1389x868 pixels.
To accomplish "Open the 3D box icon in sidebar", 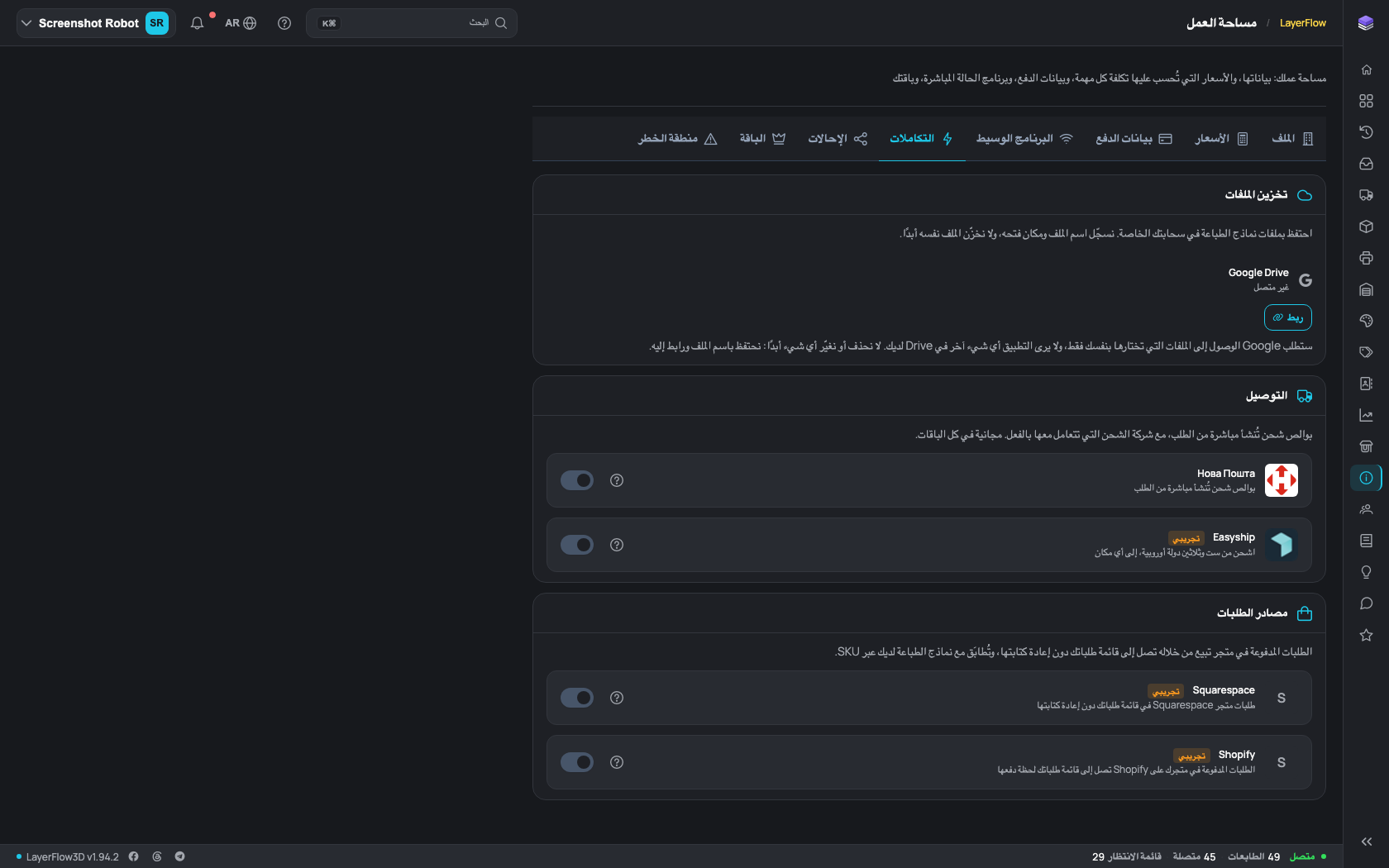I will 1366,227.
